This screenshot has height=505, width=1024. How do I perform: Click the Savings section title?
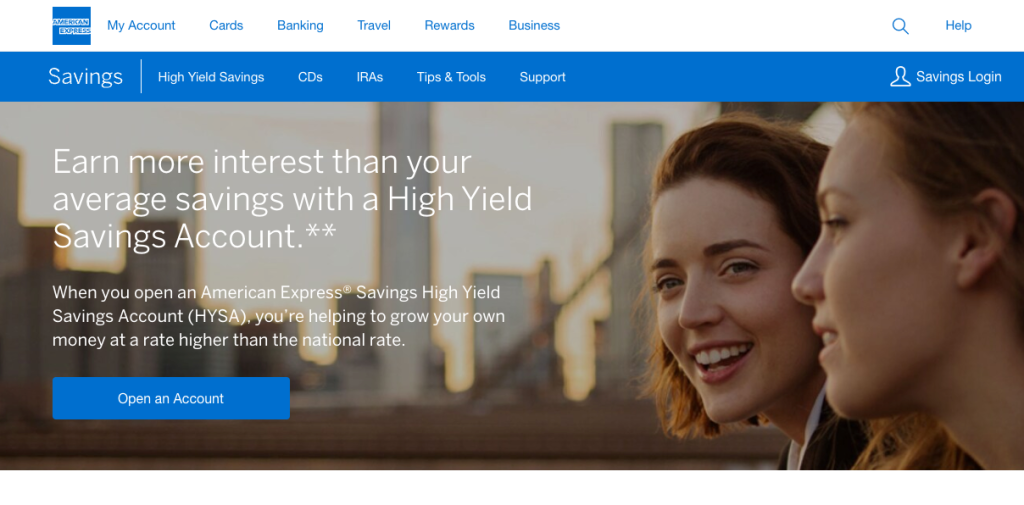(85, 76)
